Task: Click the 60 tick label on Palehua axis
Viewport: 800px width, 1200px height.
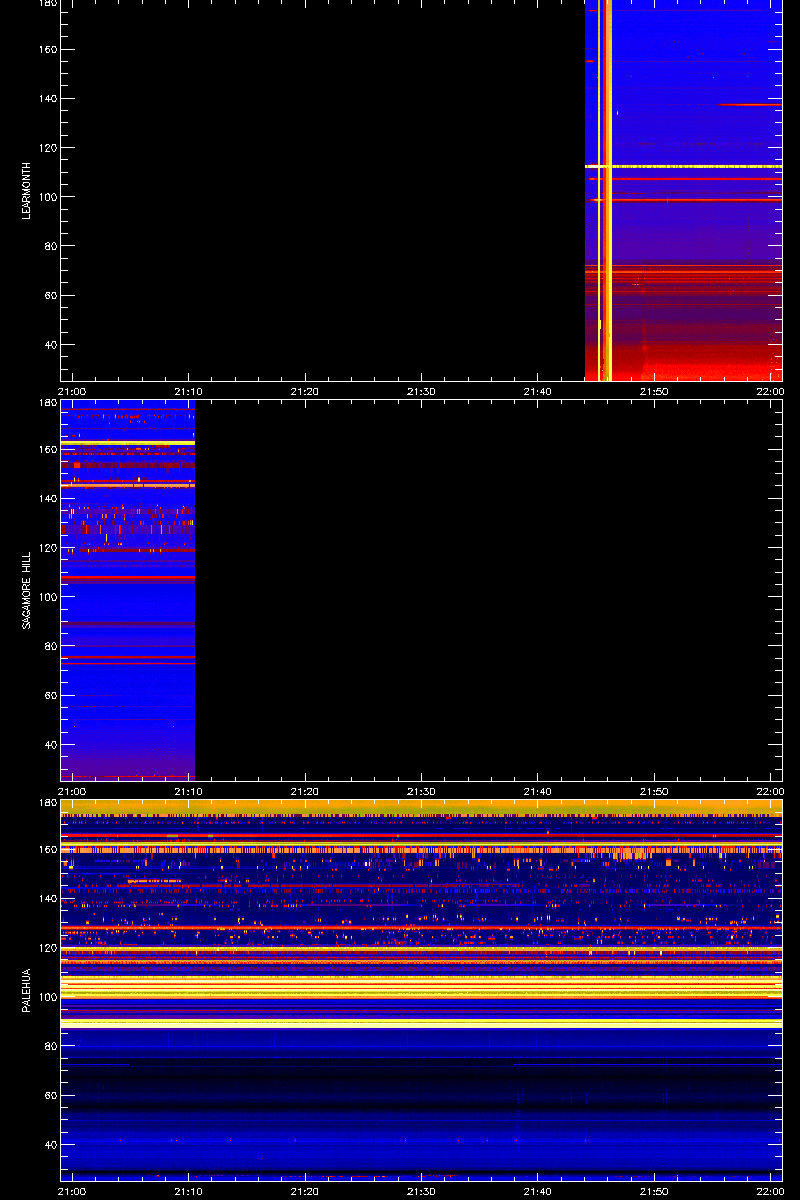Action: coord(49,1096)
